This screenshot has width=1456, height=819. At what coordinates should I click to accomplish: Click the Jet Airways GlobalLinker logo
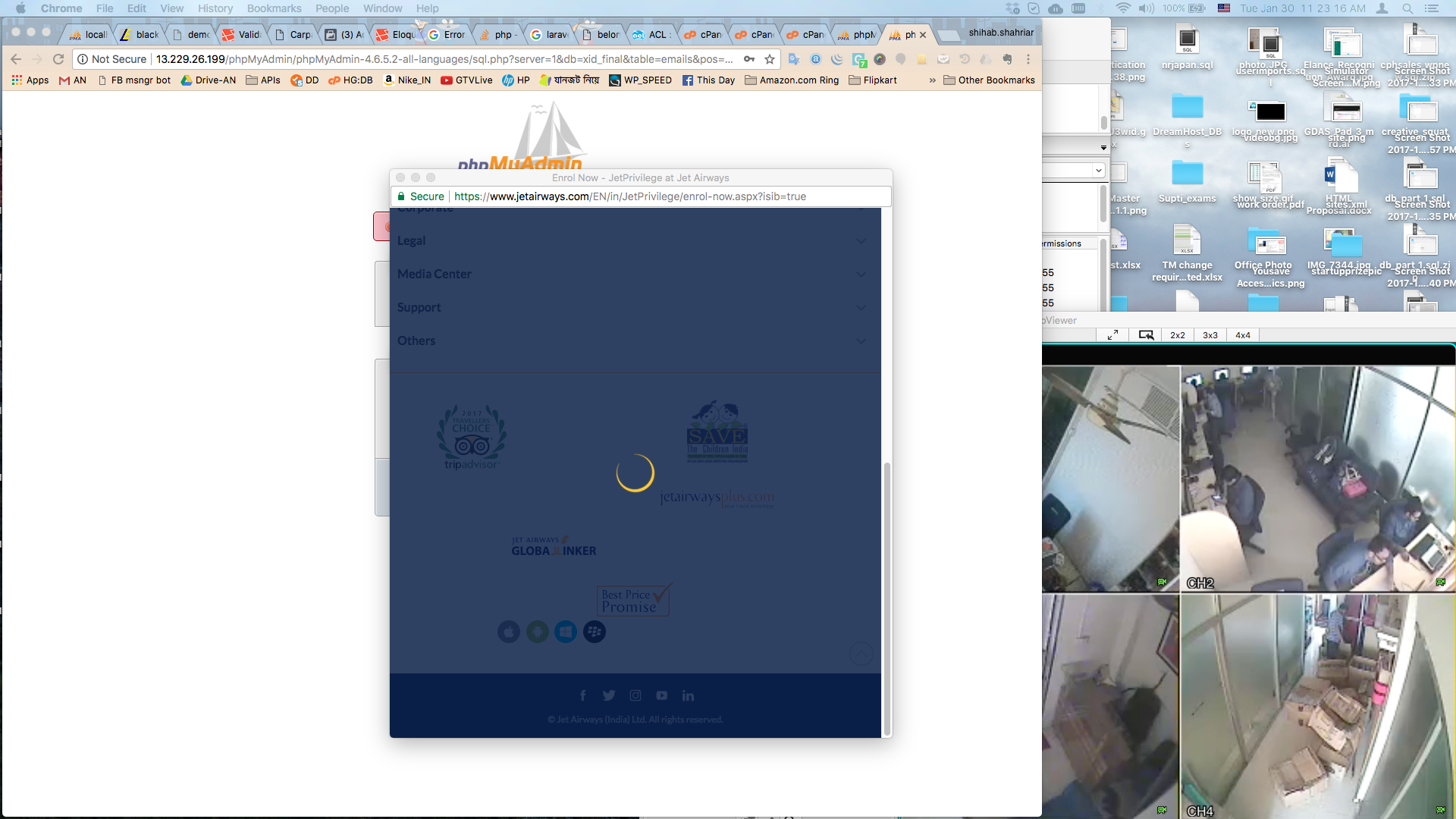(x=554, y=546)
